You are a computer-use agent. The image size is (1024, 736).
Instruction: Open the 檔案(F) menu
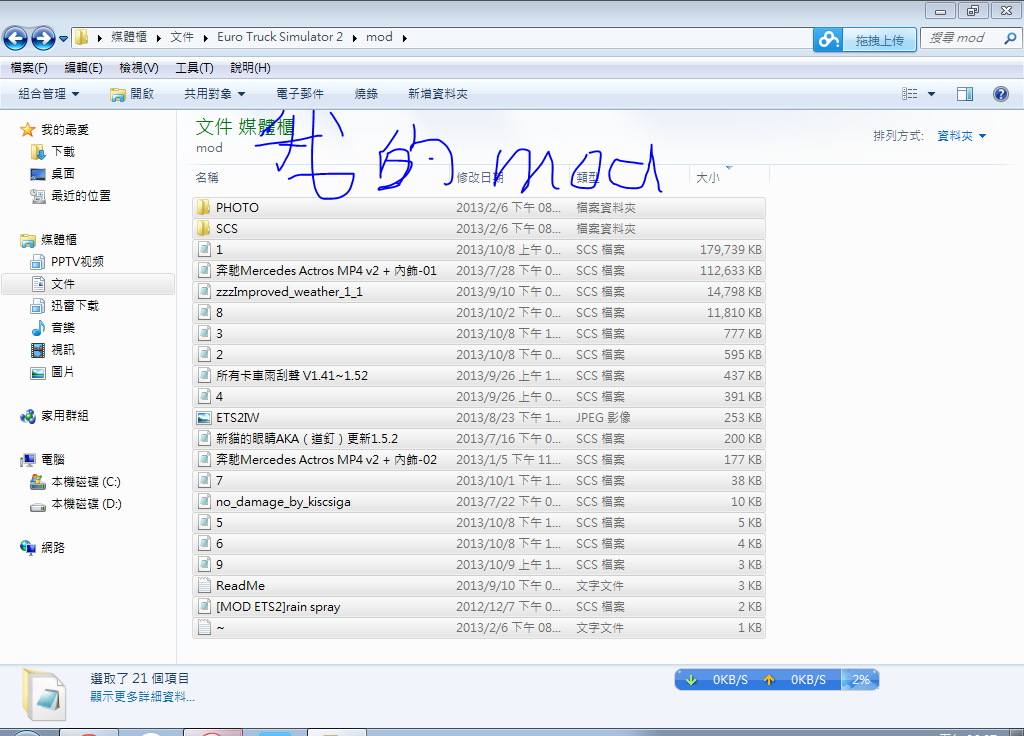pos(29,68)
